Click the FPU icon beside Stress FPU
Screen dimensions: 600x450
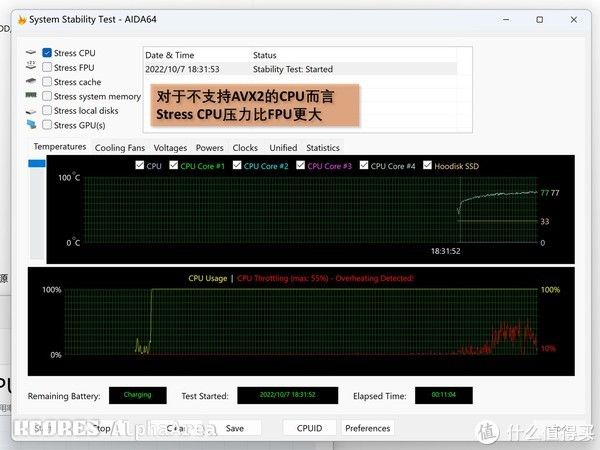click(x=32, y=67)
